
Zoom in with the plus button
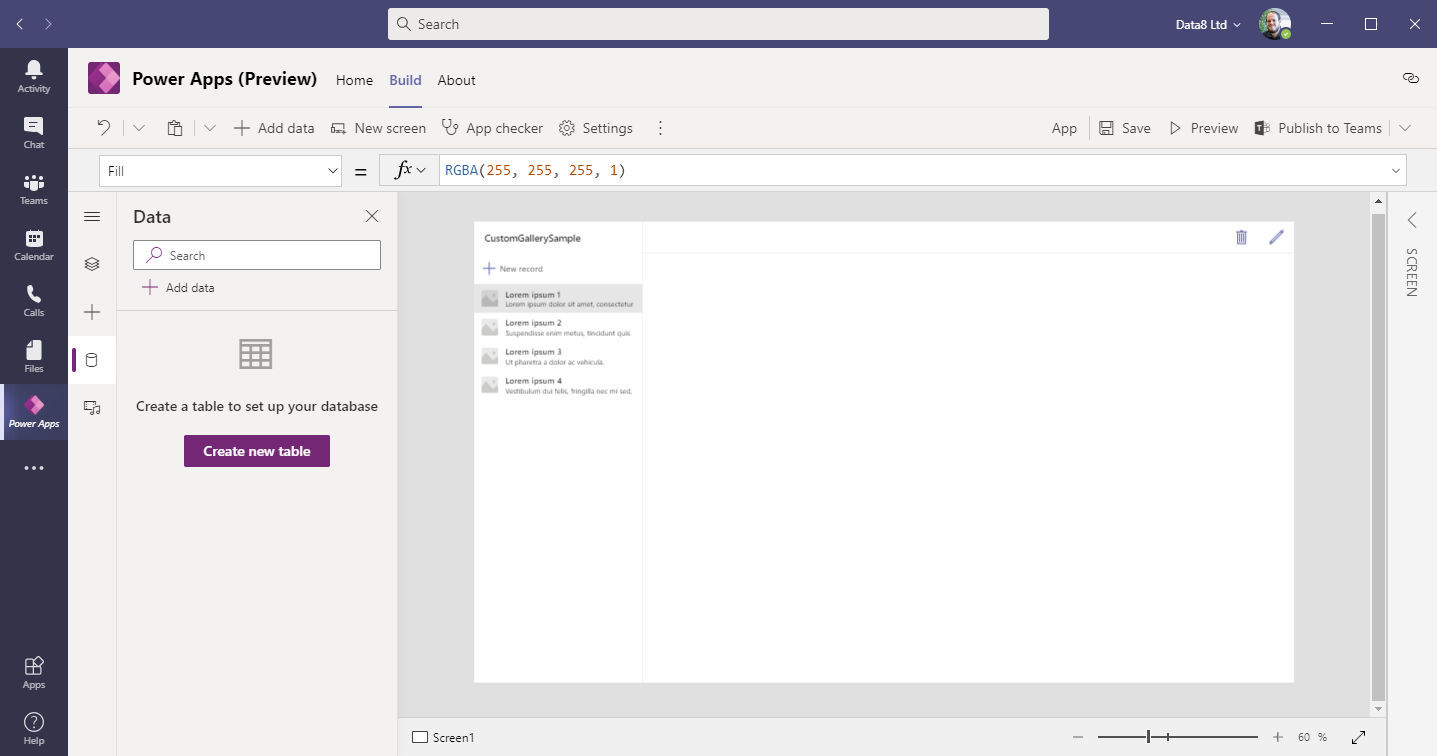pyautogui.click(x=1278, y=737)
